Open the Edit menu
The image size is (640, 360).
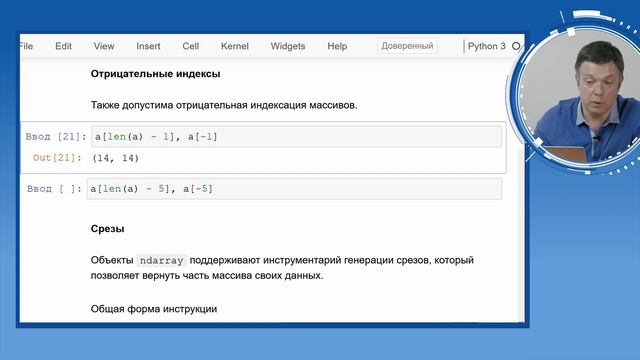[x=63, y=46]
